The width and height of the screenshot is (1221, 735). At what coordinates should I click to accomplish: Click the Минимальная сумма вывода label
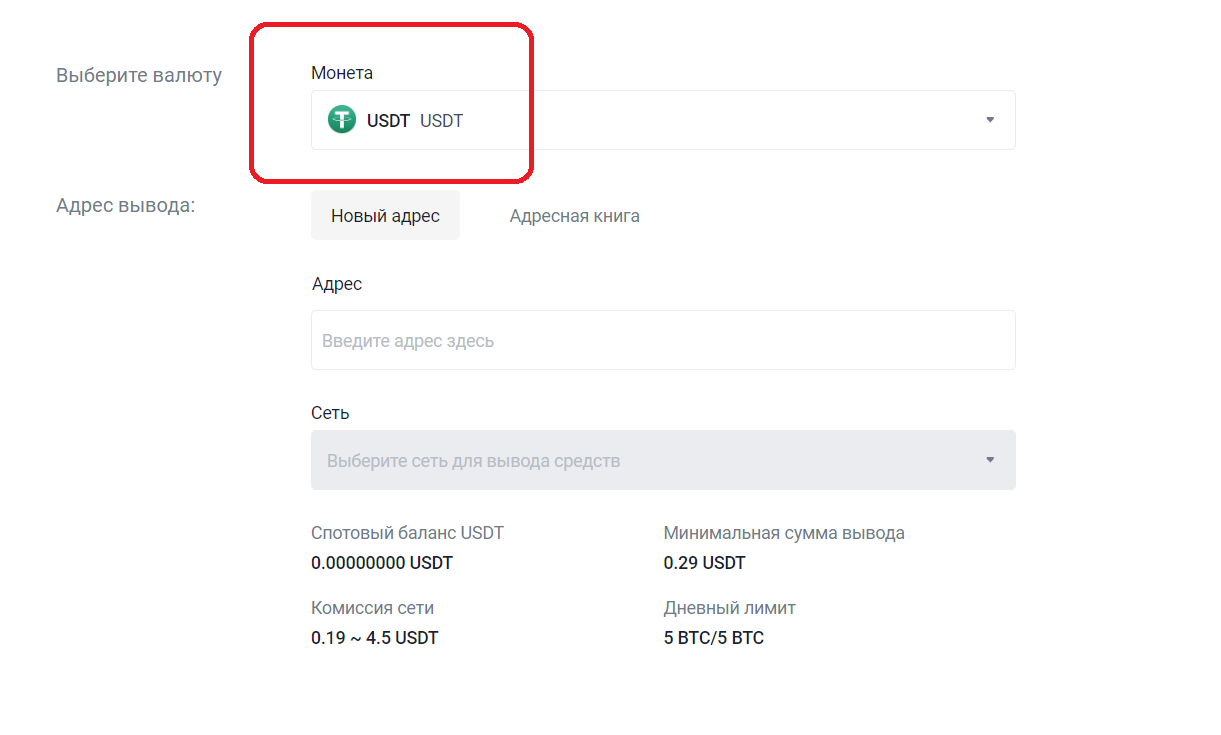click(x=784, y=533)
